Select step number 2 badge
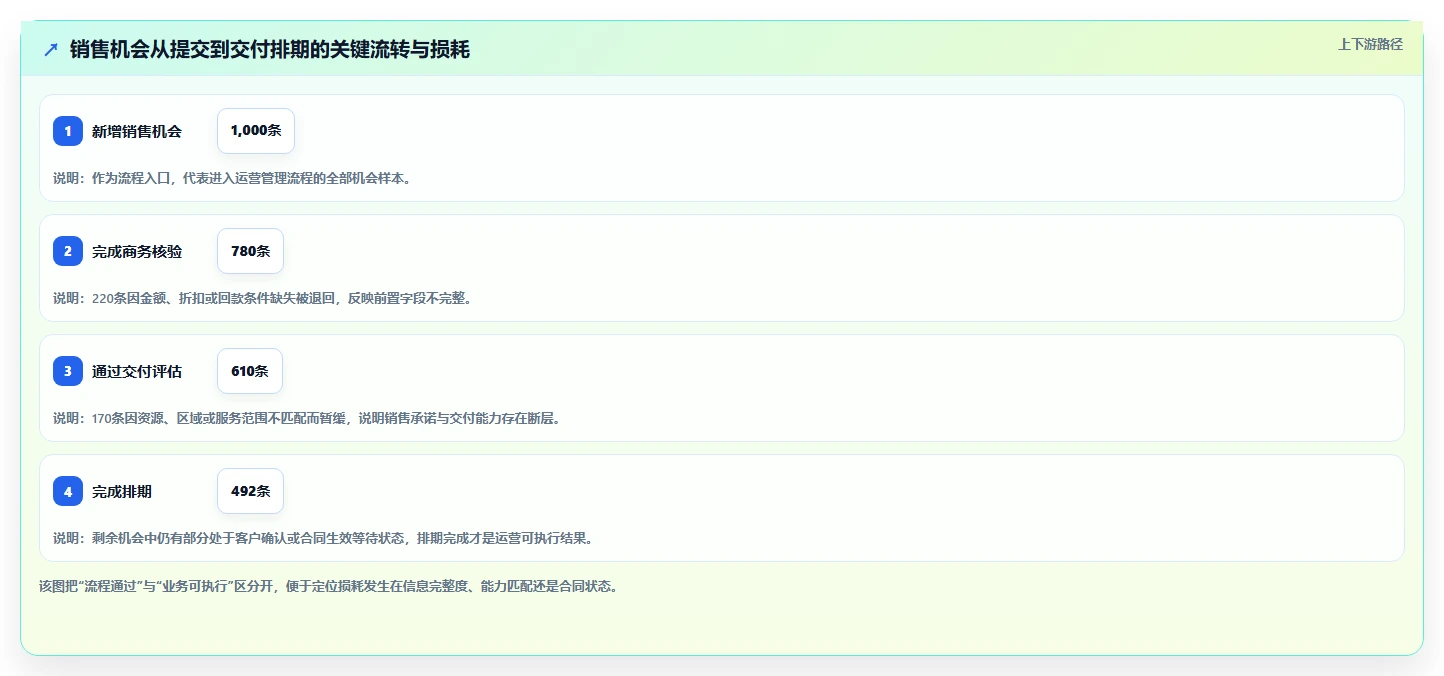This screenshot has width=1444, height=676. [x=68, y=251]
